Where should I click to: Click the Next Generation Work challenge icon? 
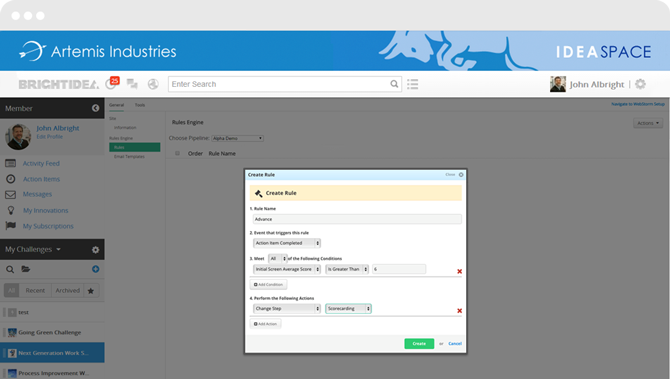coord(12,353)
